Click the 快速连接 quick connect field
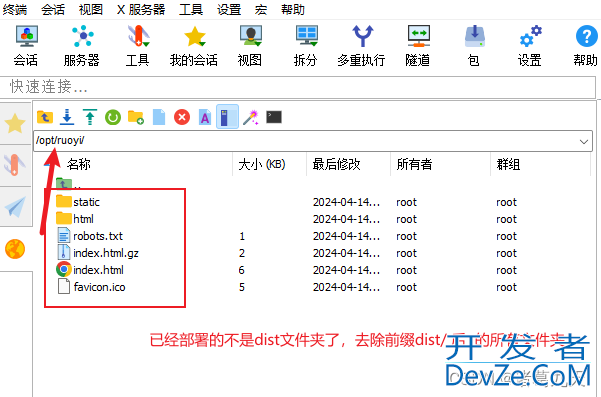The height and width of the screenshot is (397, 601). (297, 87)
